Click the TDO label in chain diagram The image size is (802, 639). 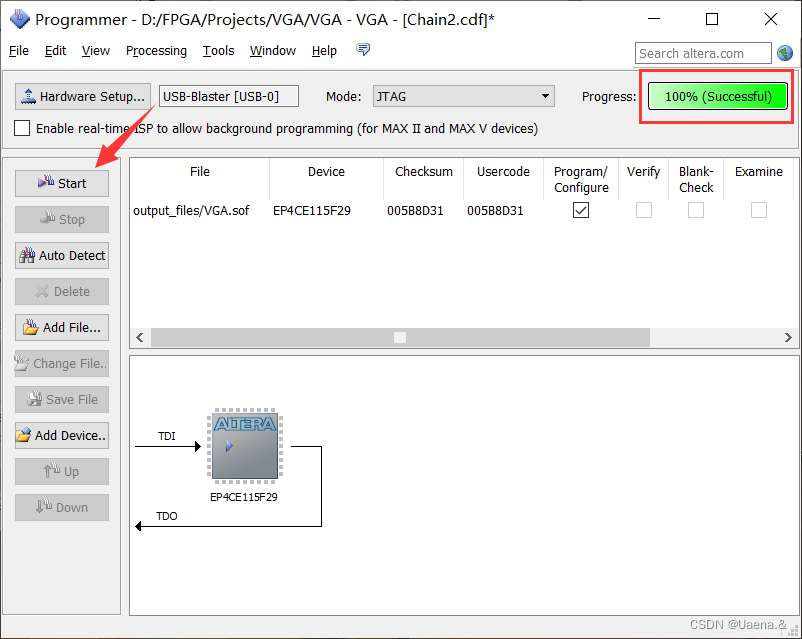[167, 516]
